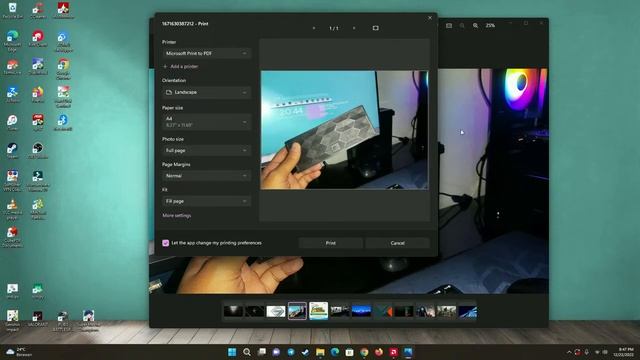This screenshot has width=640, height=360.
Task: Click the print preview image
Action: tap(344, 130)
